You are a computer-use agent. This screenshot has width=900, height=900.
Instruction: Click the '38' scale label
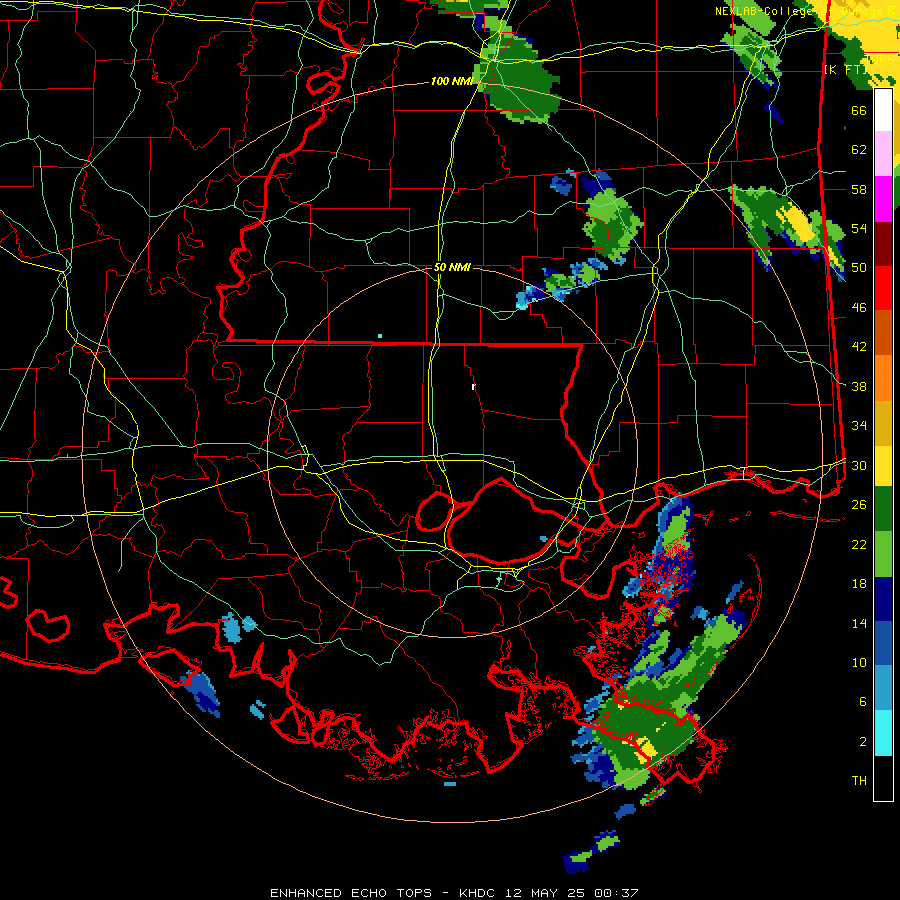coord(859,386)
